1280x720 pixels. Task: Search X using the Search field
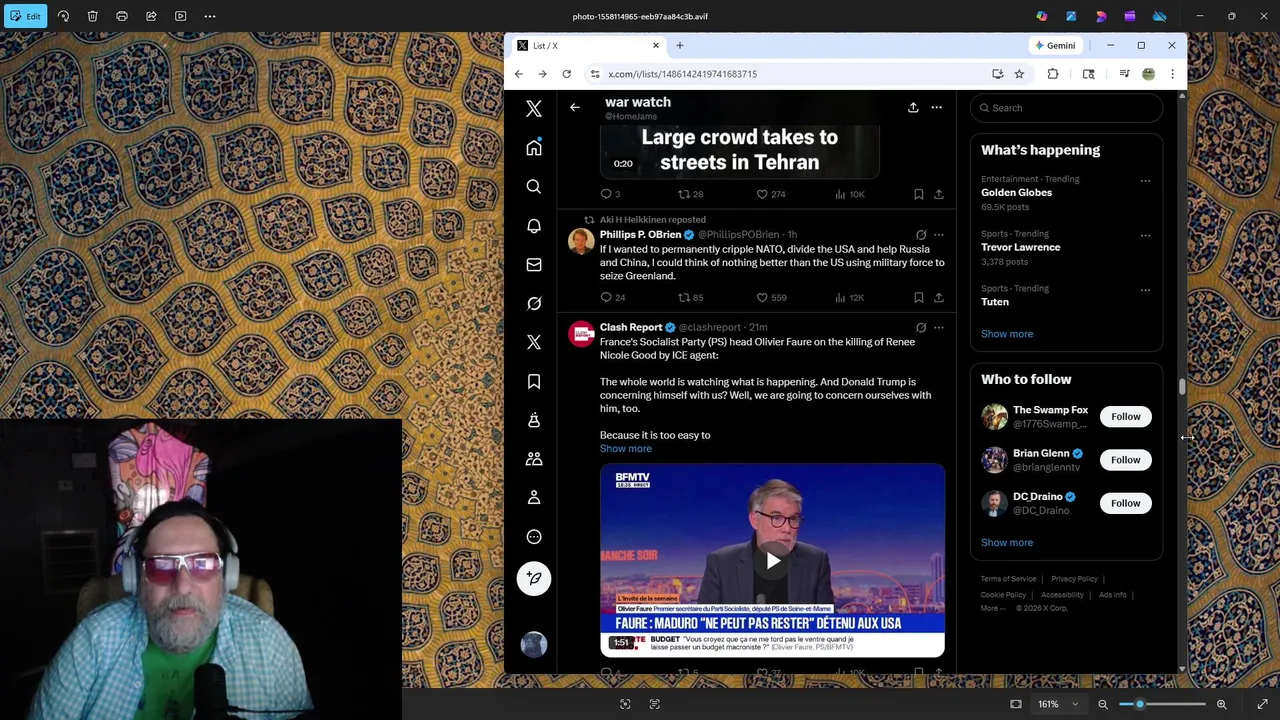[x=1066, y=108]
